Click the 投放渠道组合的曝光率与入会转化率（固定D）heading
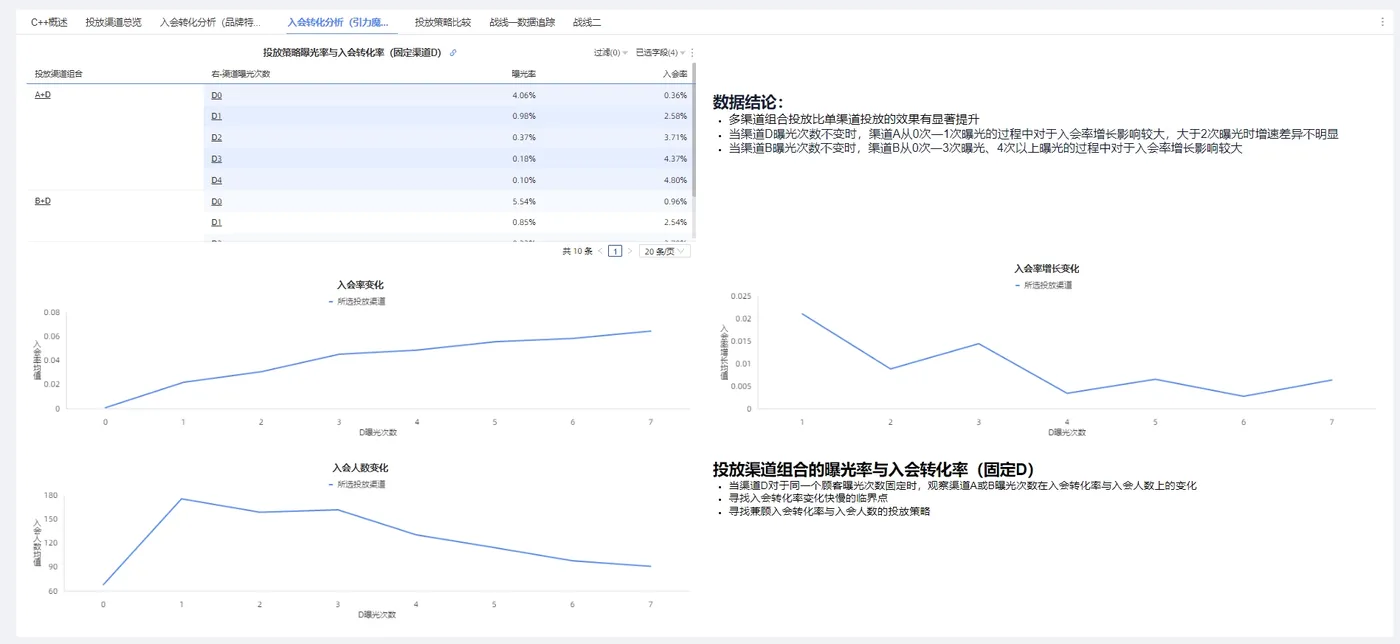Screen dimensions: 1400x644 [x=873, y=469]
